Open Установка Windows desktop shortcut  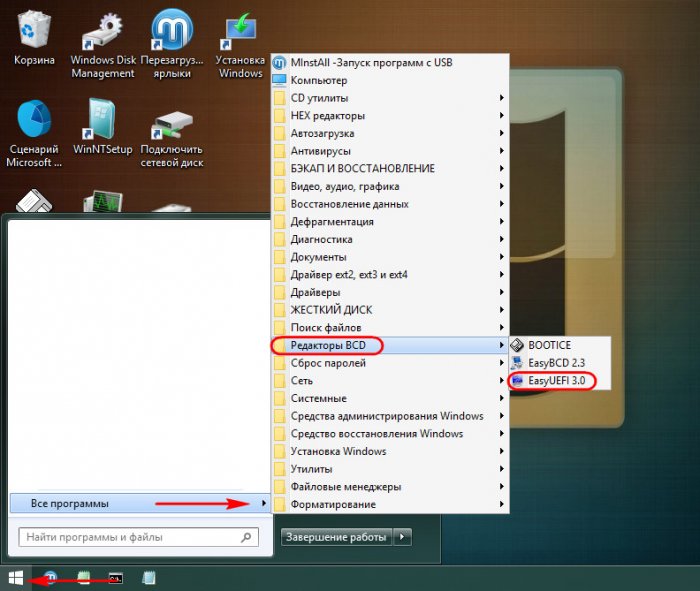tap(241, 45)
